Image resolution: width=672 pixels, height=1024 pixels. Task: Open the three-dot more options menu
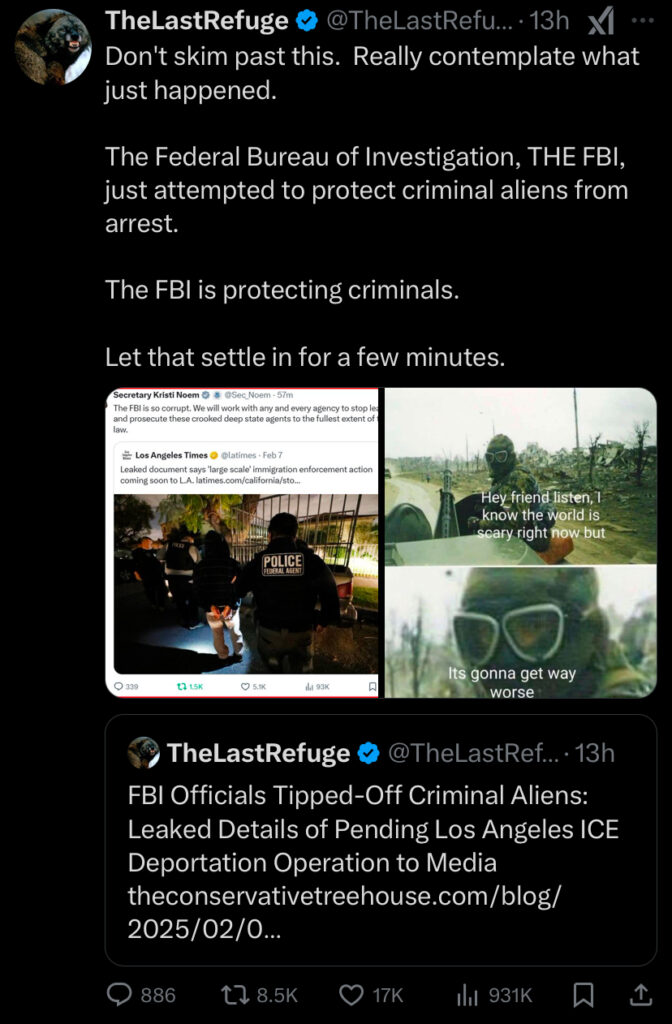(643, 21)
